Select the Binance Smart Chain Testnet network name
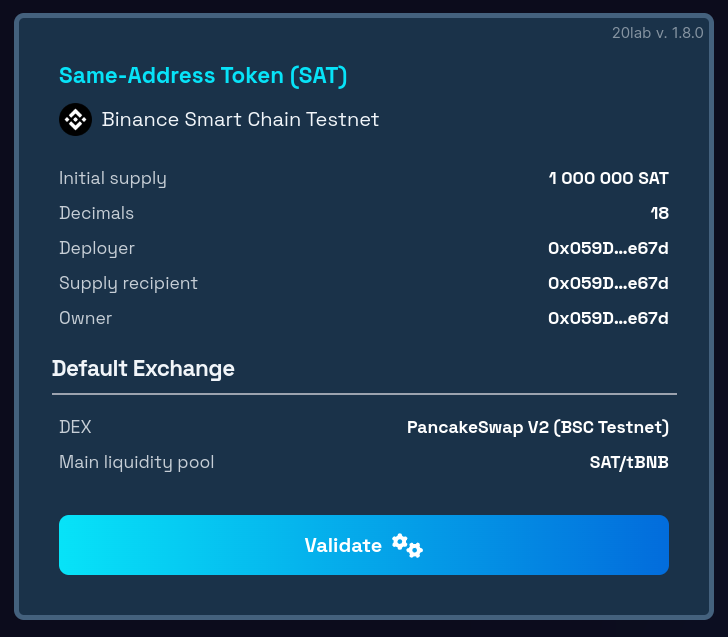Viewport: 728px width, 637px height. 240,120
